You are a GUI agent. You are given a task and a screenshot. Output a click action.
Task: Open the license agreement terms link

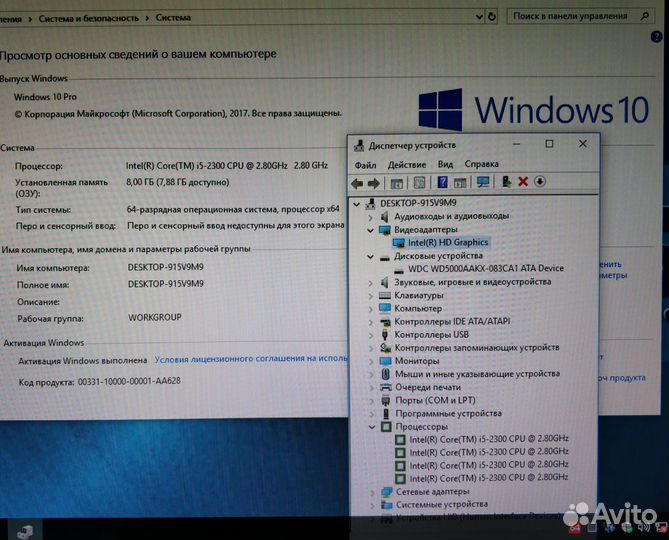click(x=251, y=359)
